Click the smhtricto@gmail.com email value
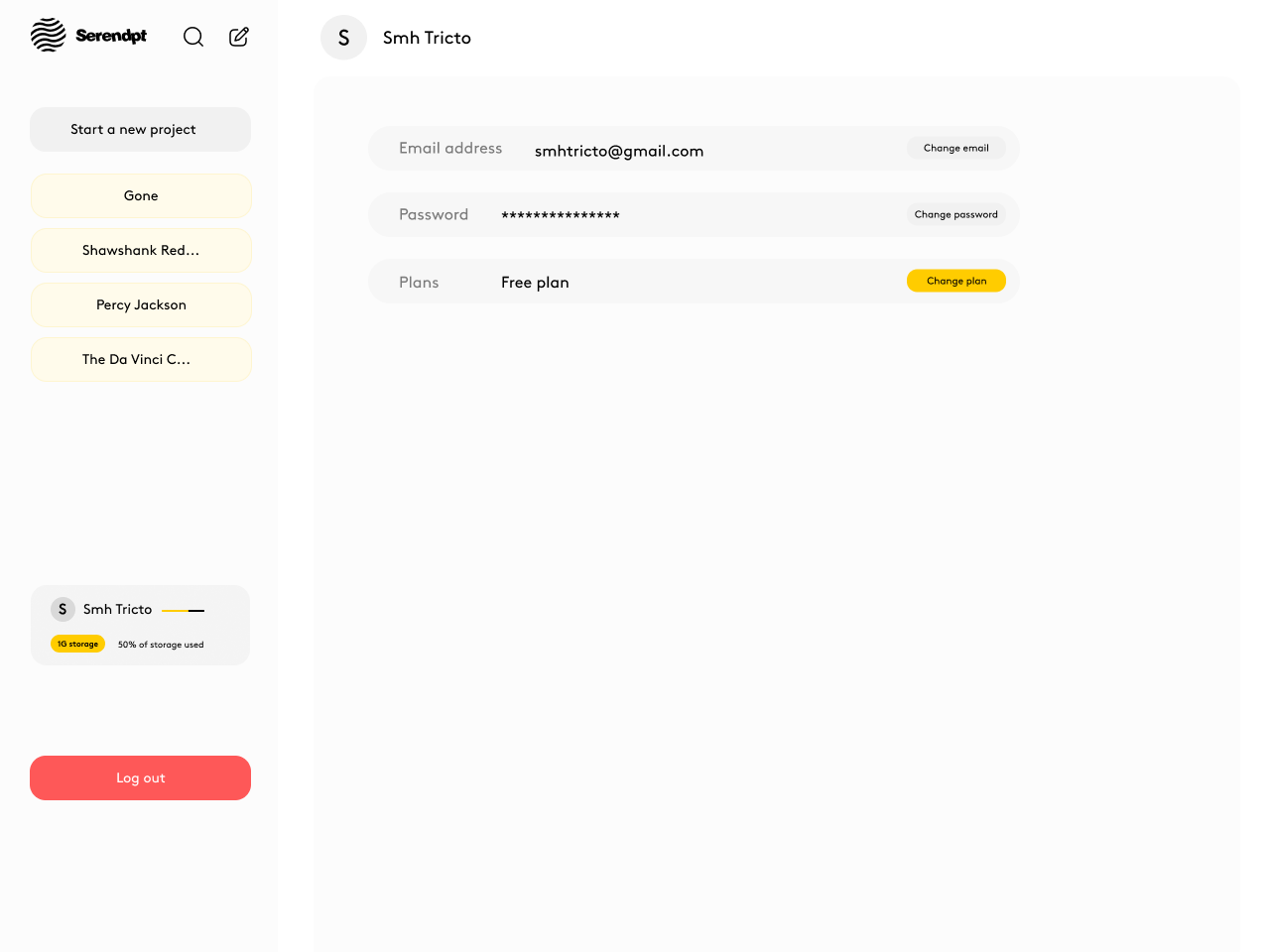Screen dimensions: 1270x952 point(619,151)
